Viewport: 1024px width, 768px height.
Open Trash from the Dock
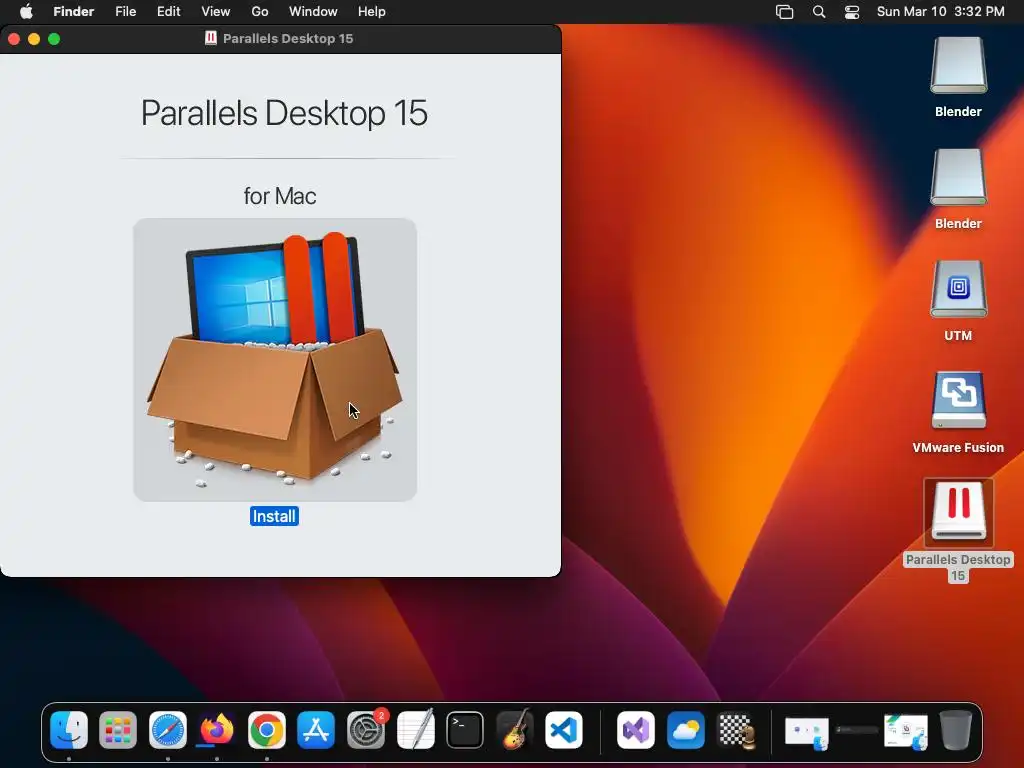(955, 729)
